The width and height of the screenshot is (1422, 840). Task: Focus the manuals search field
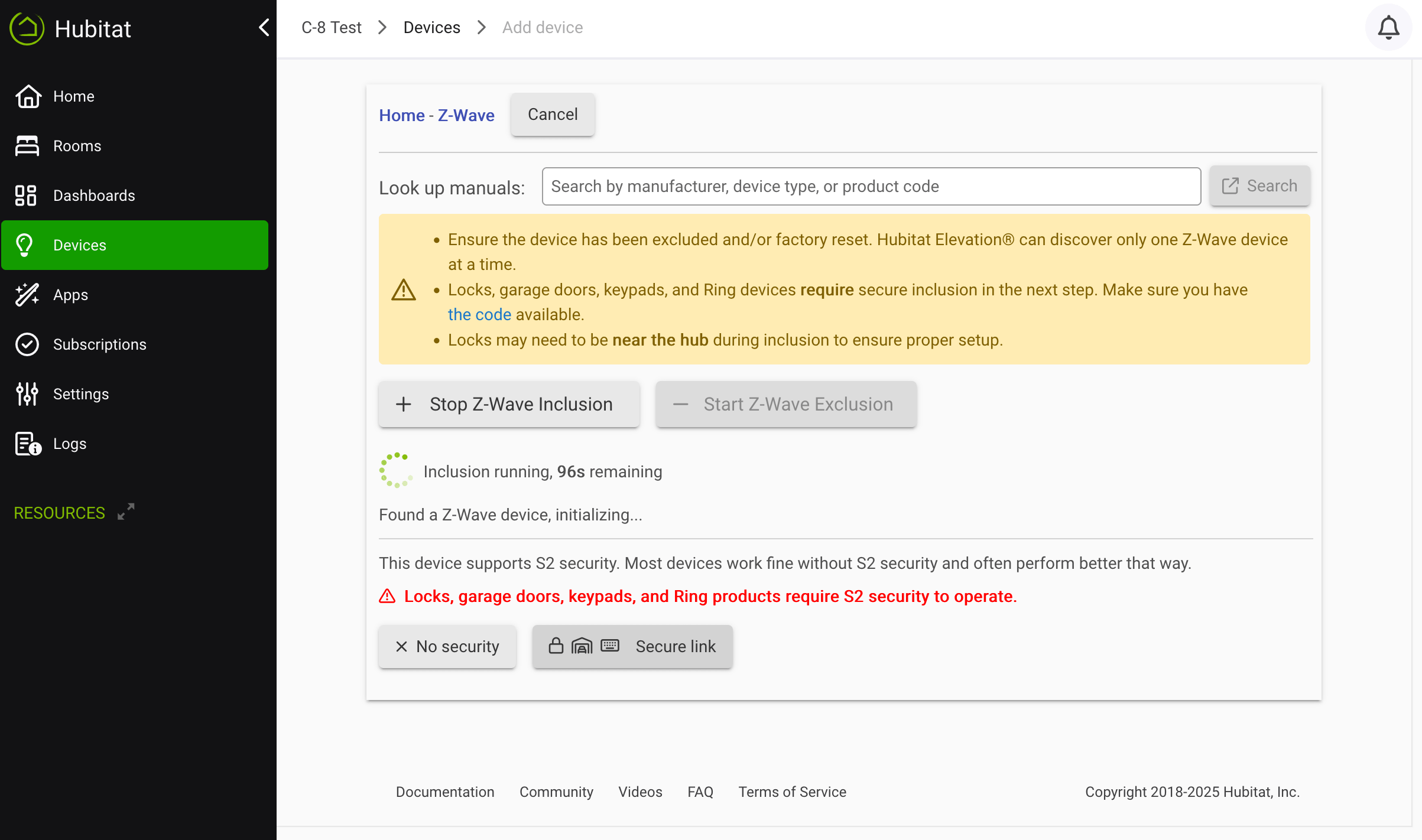(871, 187)
